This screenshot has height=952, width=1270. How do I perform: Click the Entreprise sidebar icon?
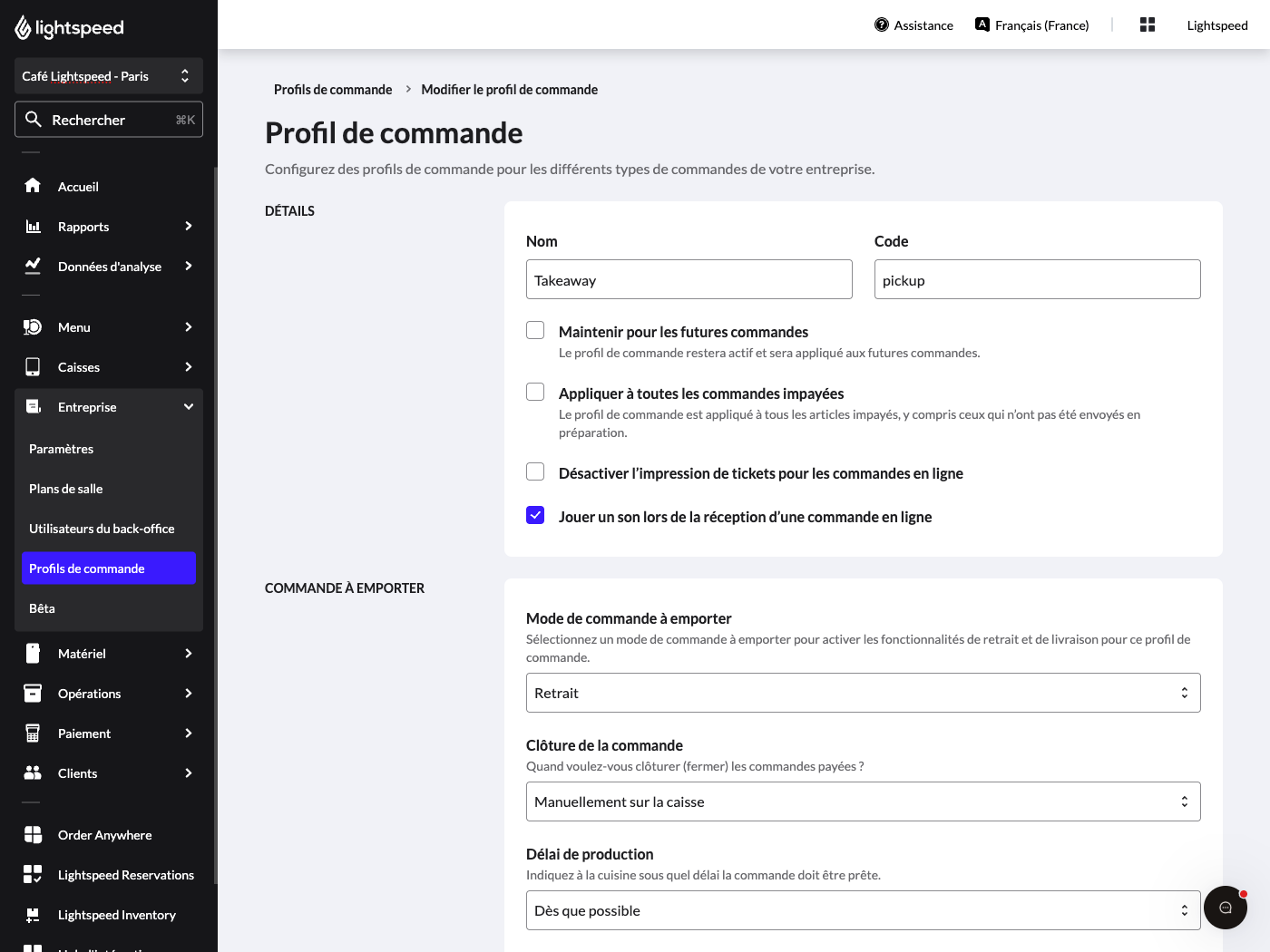pos(33,406)
